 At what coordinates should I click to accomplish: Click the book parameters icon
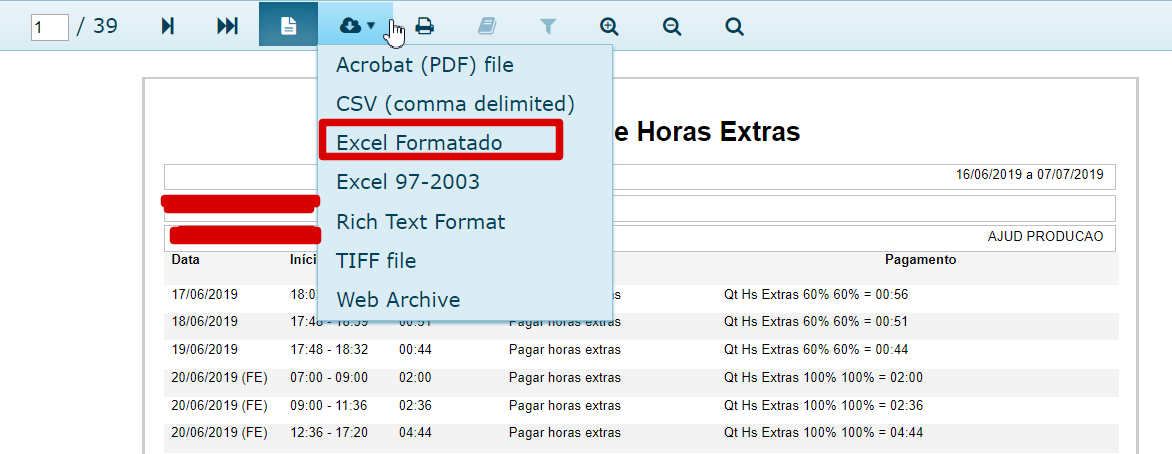pyautogui.click(x=486, y=26)
